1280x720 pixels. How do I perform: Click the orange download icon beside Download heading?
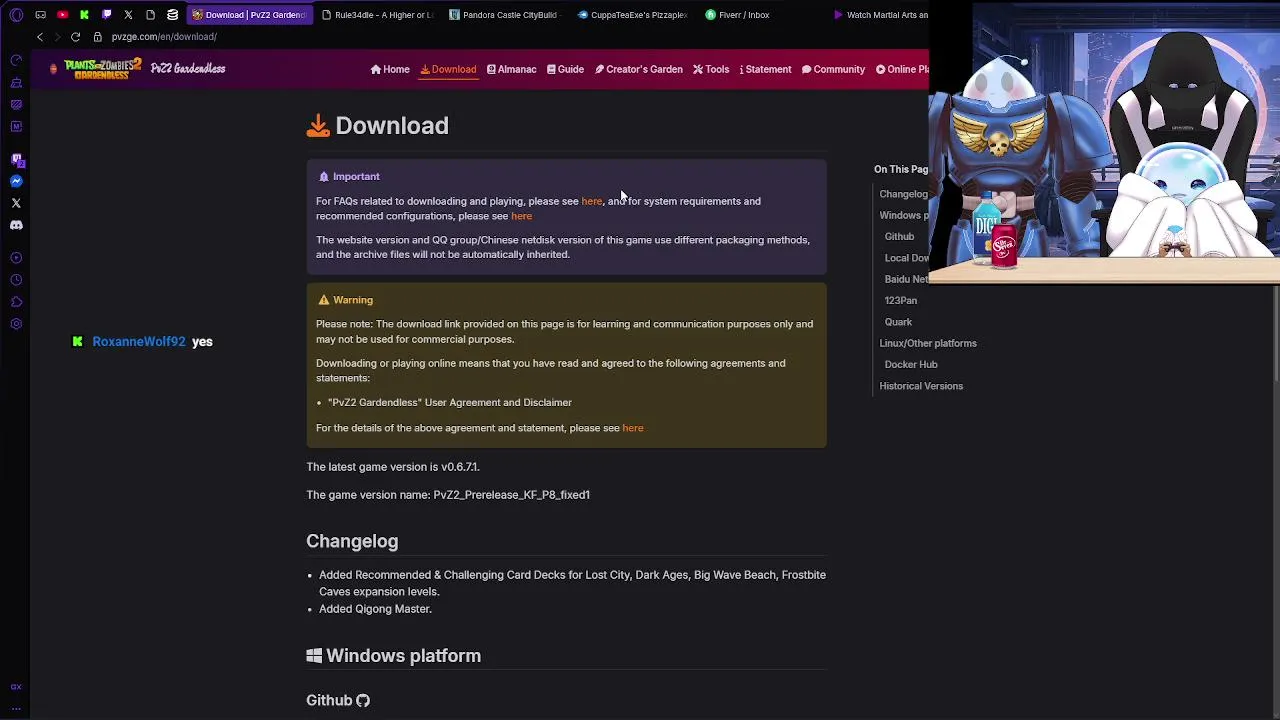[318, 125]
